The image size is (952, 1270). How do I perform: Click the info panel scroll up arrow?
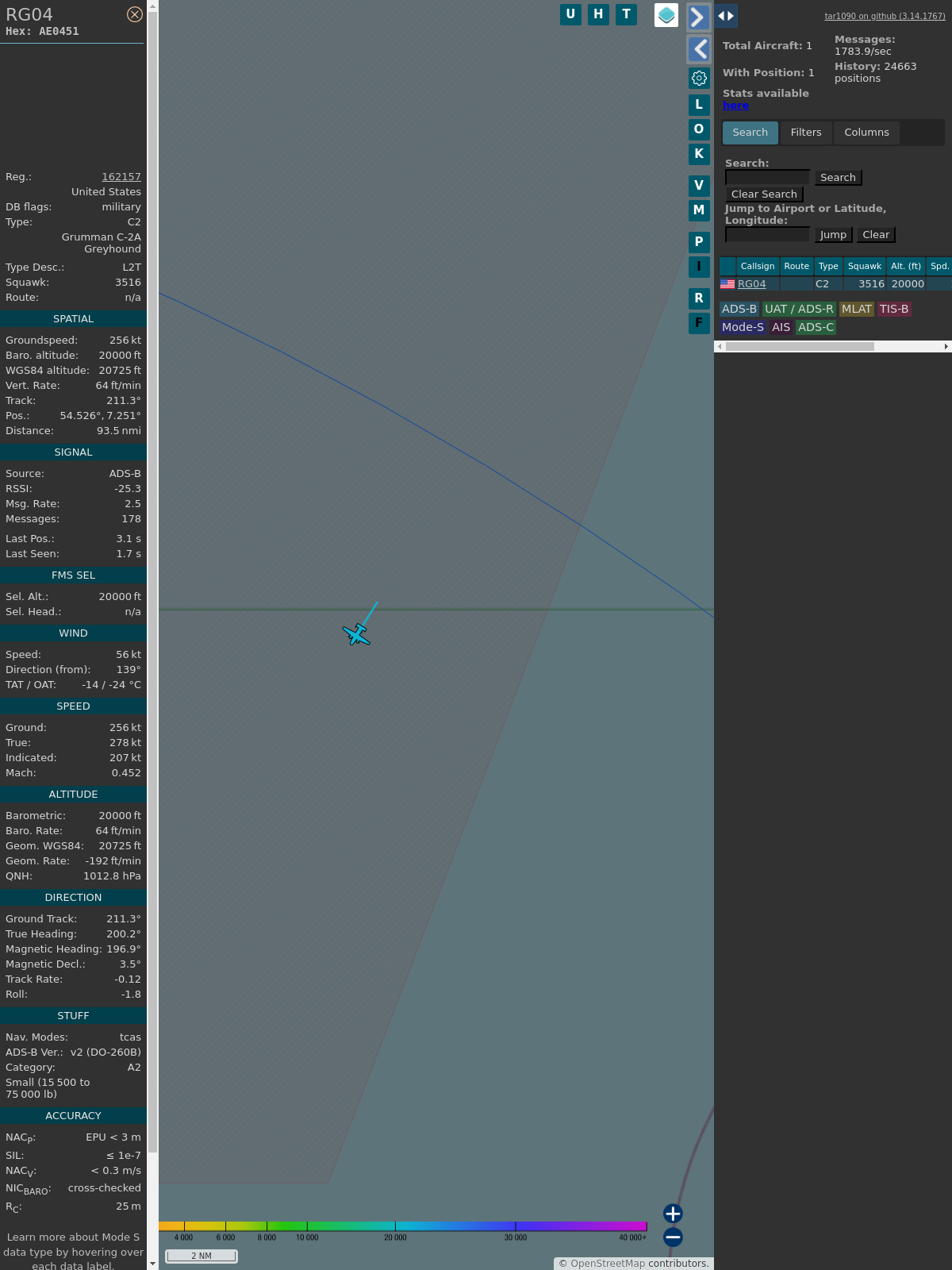(152, 6)
